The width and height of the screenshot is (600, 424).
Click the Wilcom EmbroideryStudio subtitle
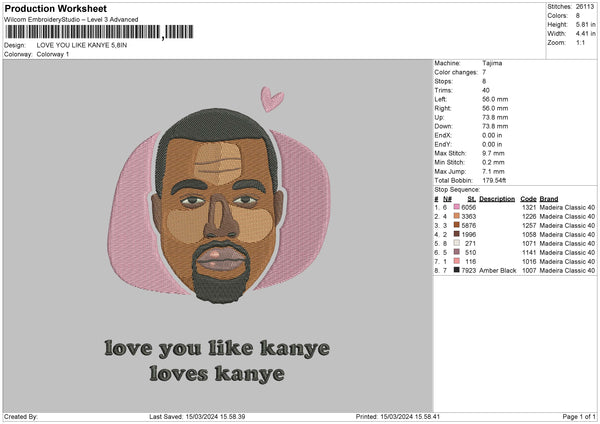point(71,20)
